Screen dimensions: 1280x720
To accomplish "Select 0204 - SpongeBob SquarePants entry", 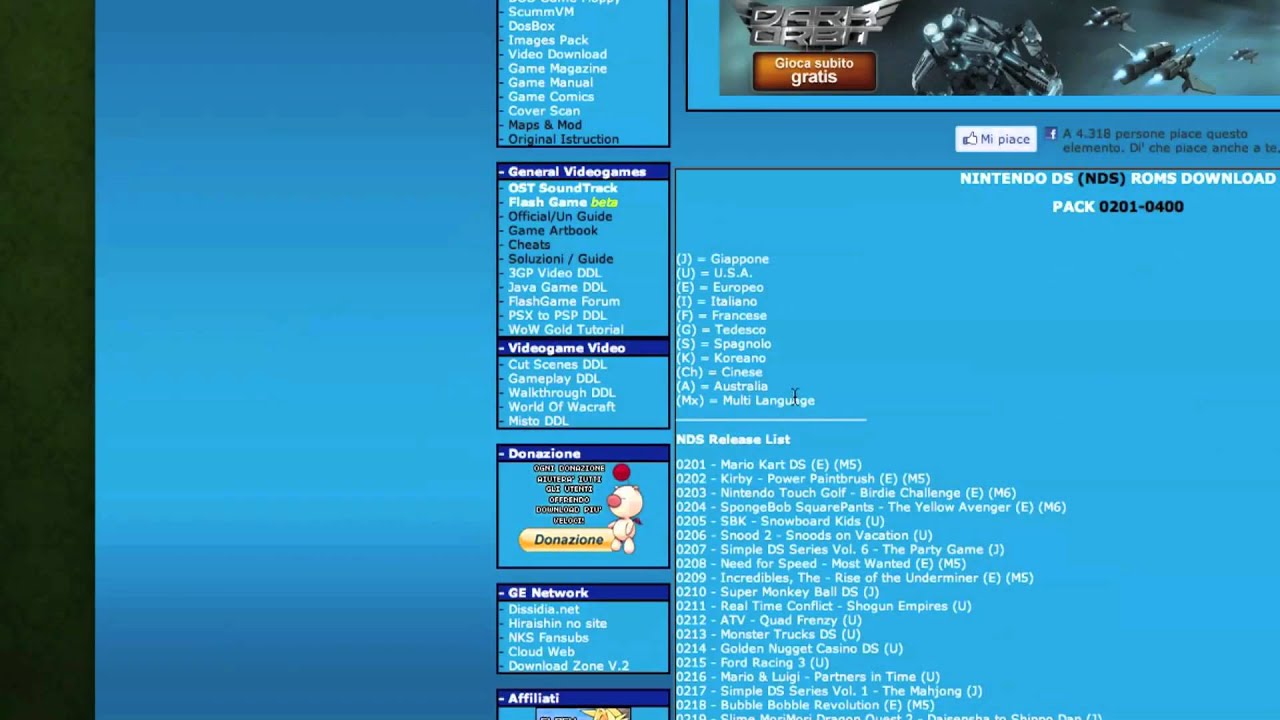I will [x=871, y=507].
